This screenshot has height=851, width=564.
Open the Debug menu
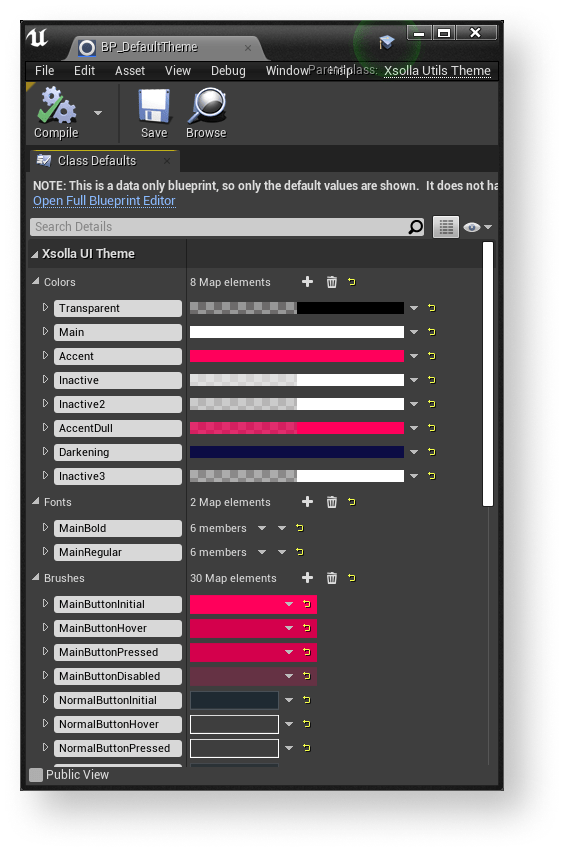click(228, 71)
